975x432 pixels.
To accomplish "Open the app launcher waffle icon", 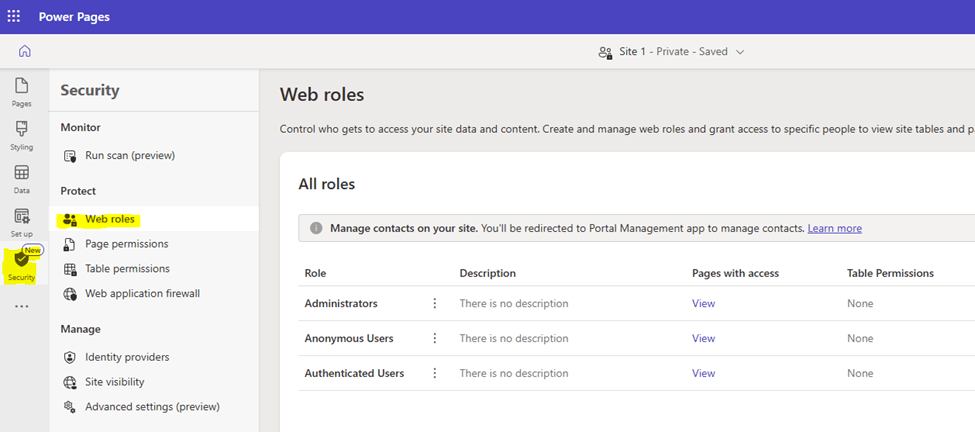I will tap(13, 16).
